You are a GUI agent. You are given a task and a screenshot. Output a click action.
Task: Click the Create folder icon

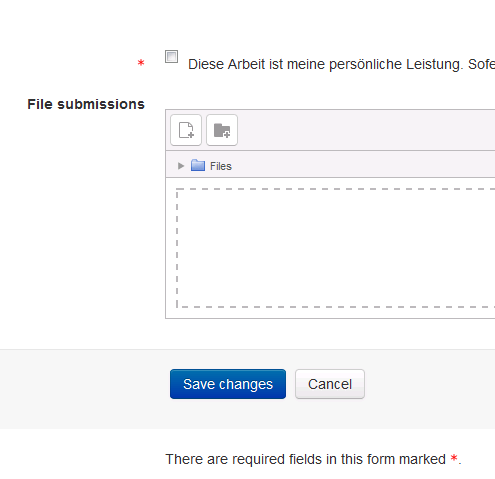(222, 130)
